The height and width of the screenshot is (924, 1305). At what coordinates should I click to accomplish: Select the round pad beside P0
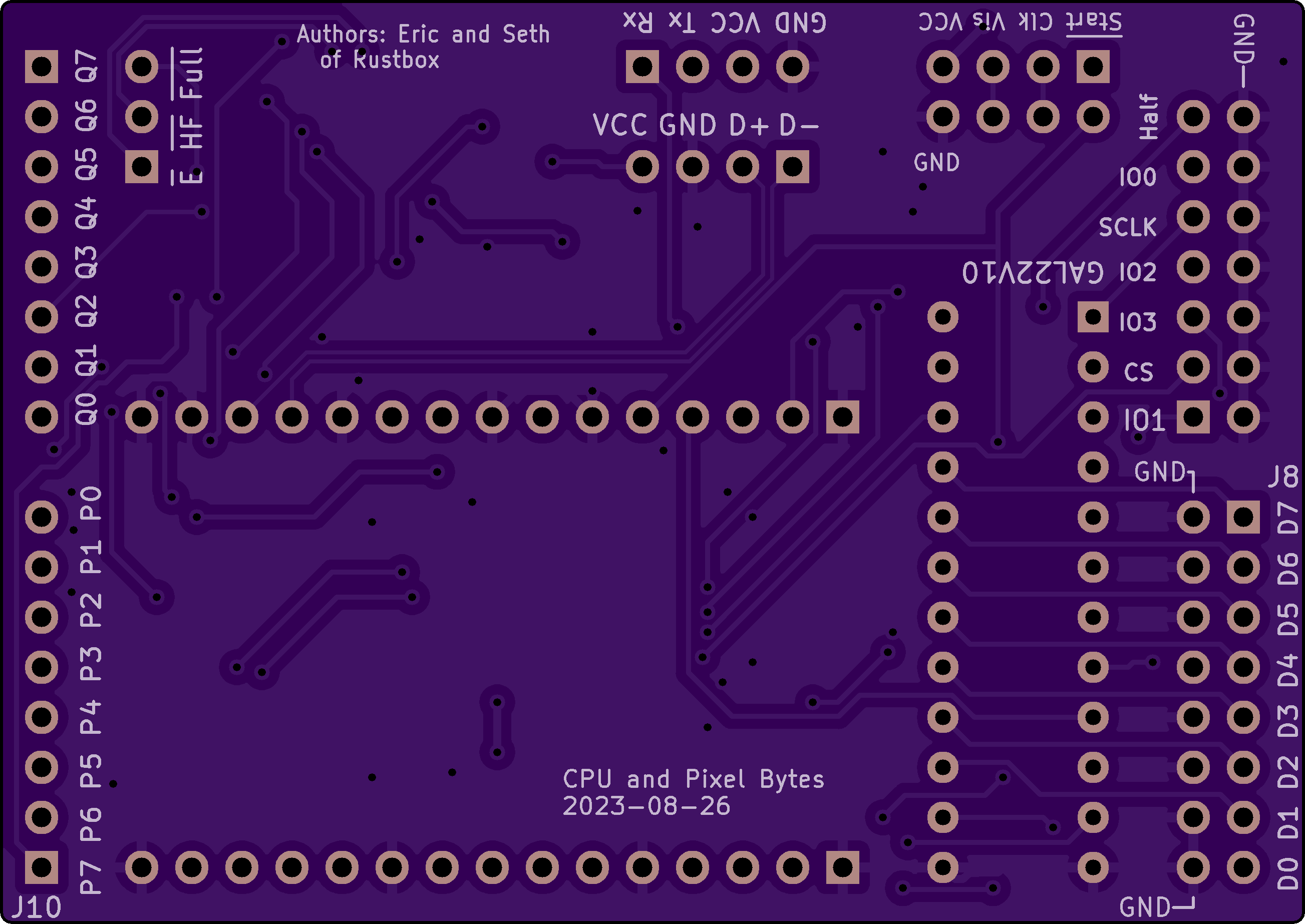(x=42, y=517)
